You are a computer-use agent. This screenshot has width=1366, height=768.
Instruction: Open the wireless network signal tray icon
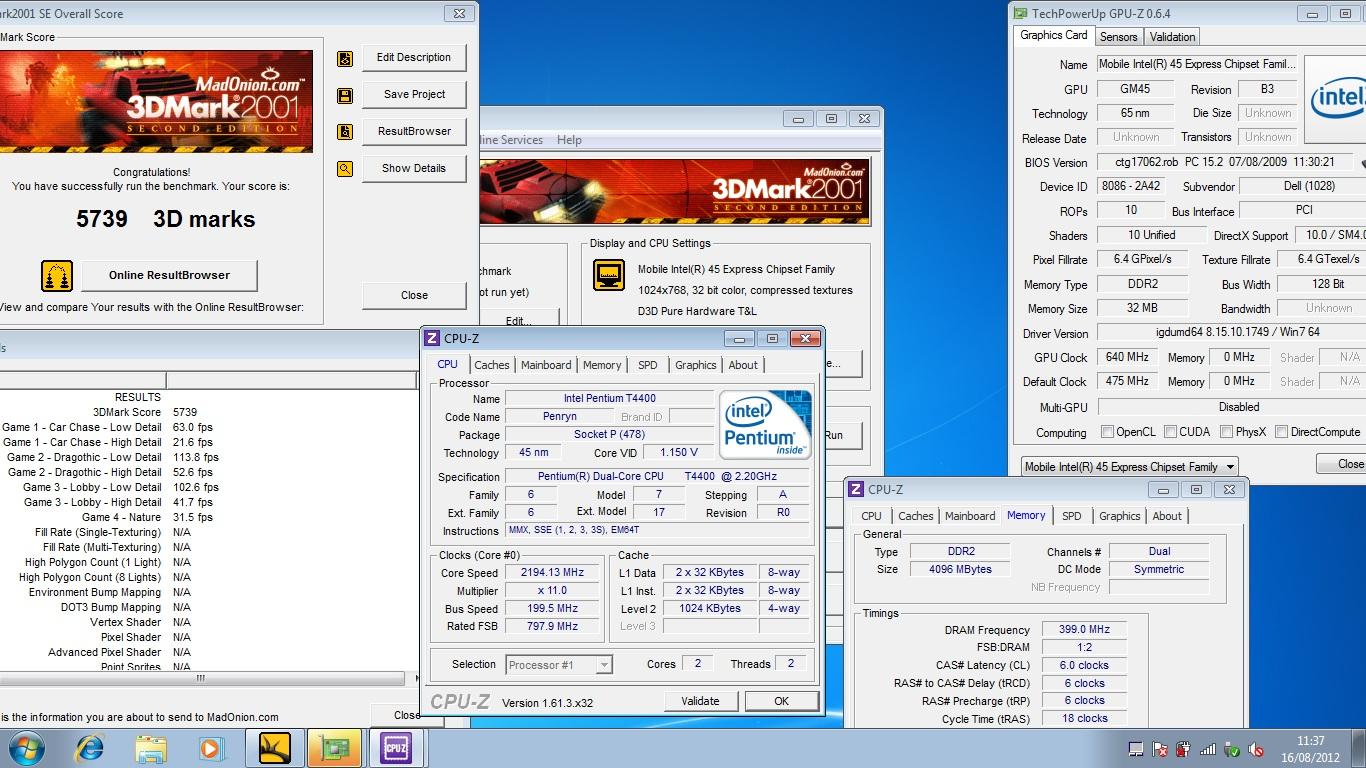(1208, 749)
